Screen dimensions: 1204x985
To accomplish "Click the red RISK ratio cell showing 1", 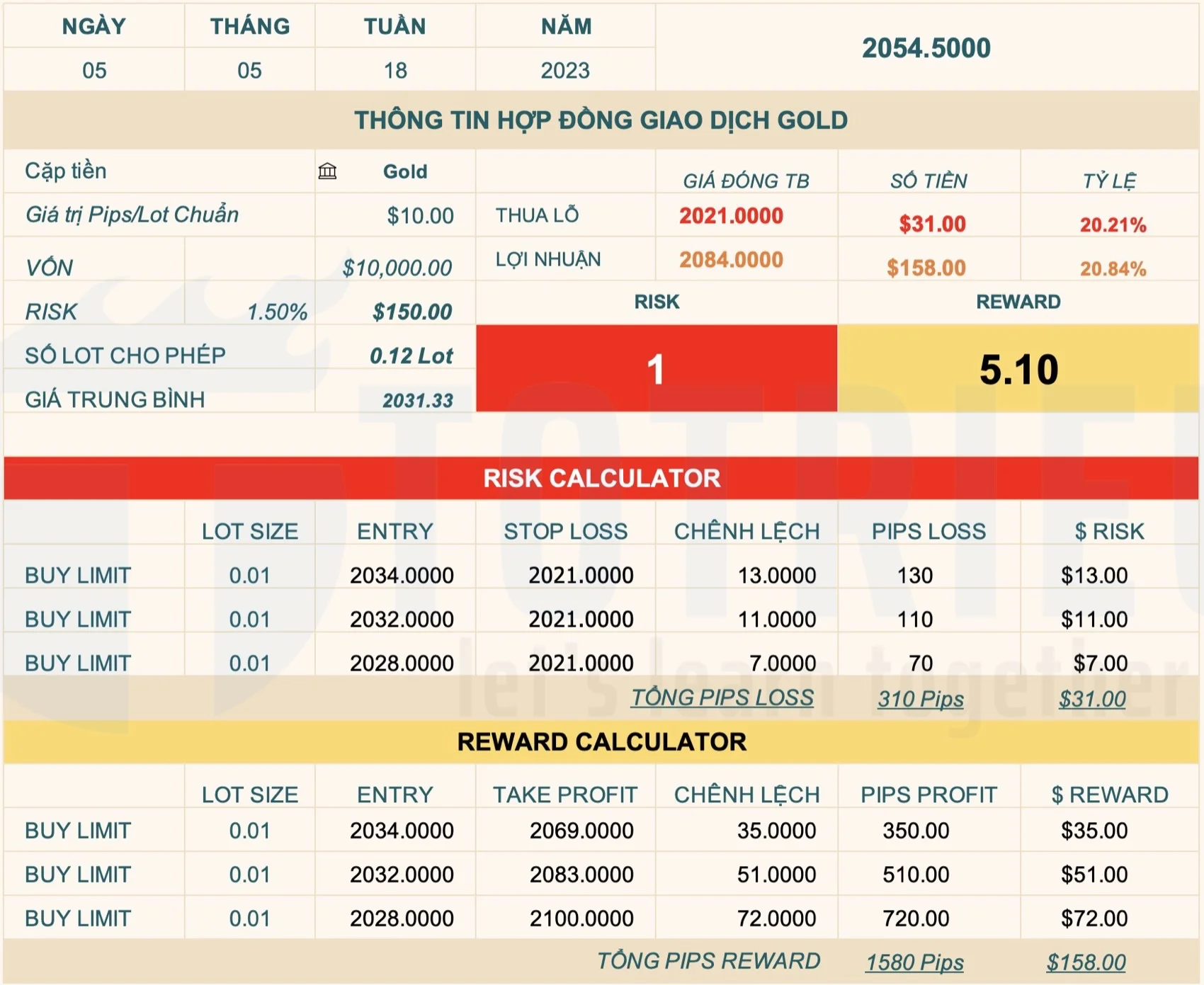I will point(656,369).
